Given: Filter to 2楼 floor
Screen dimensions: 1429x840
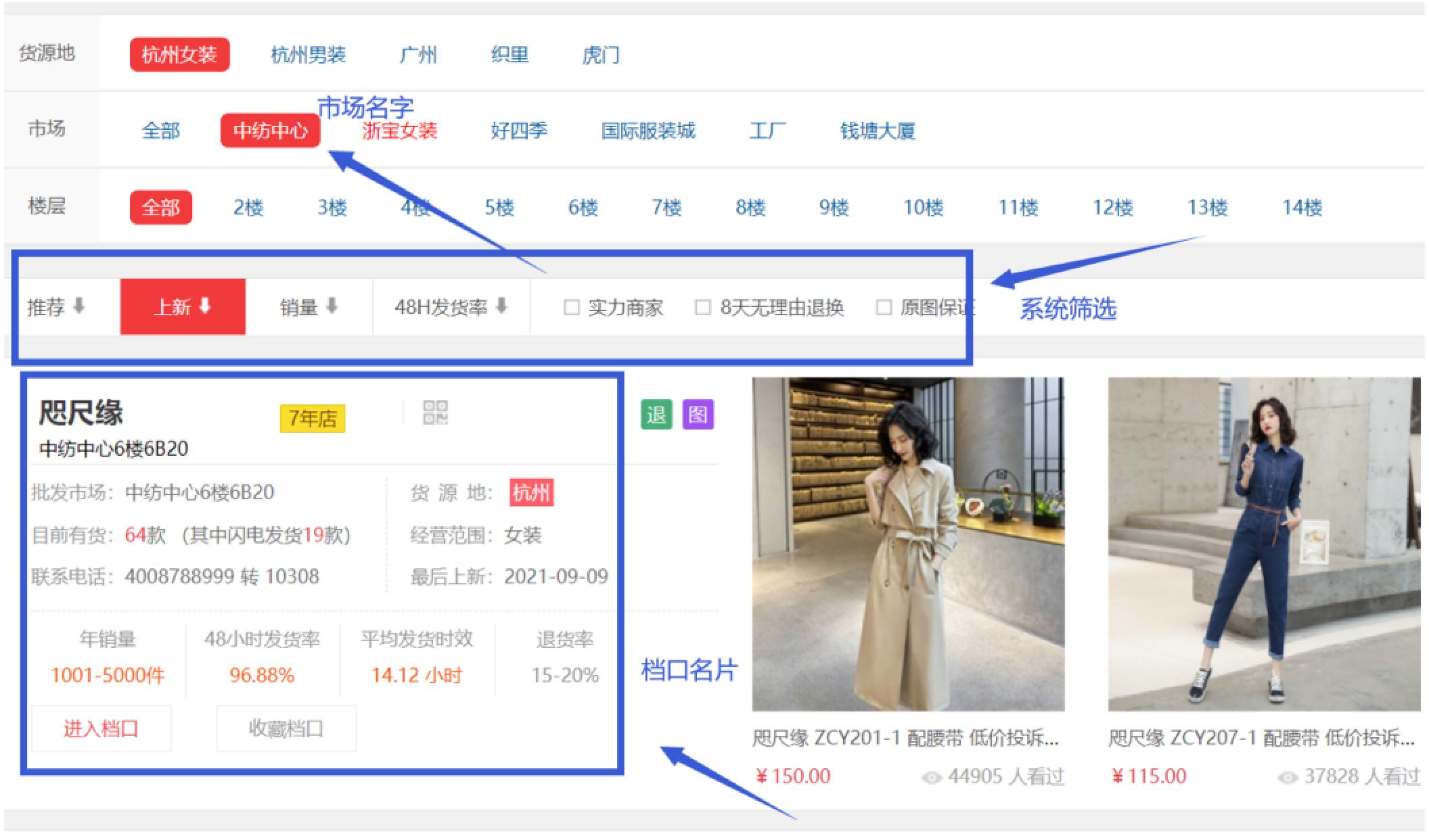Looking at the screenshot, I should pos(248,207).
